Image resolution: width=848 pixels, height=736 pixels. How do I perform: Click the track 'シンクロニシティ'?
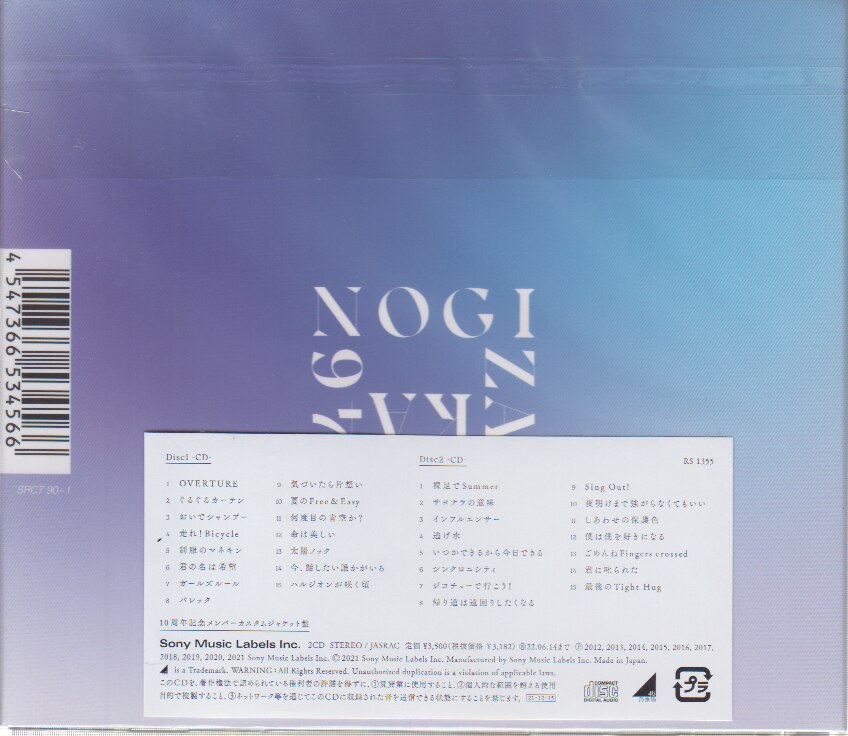[465, 569]
